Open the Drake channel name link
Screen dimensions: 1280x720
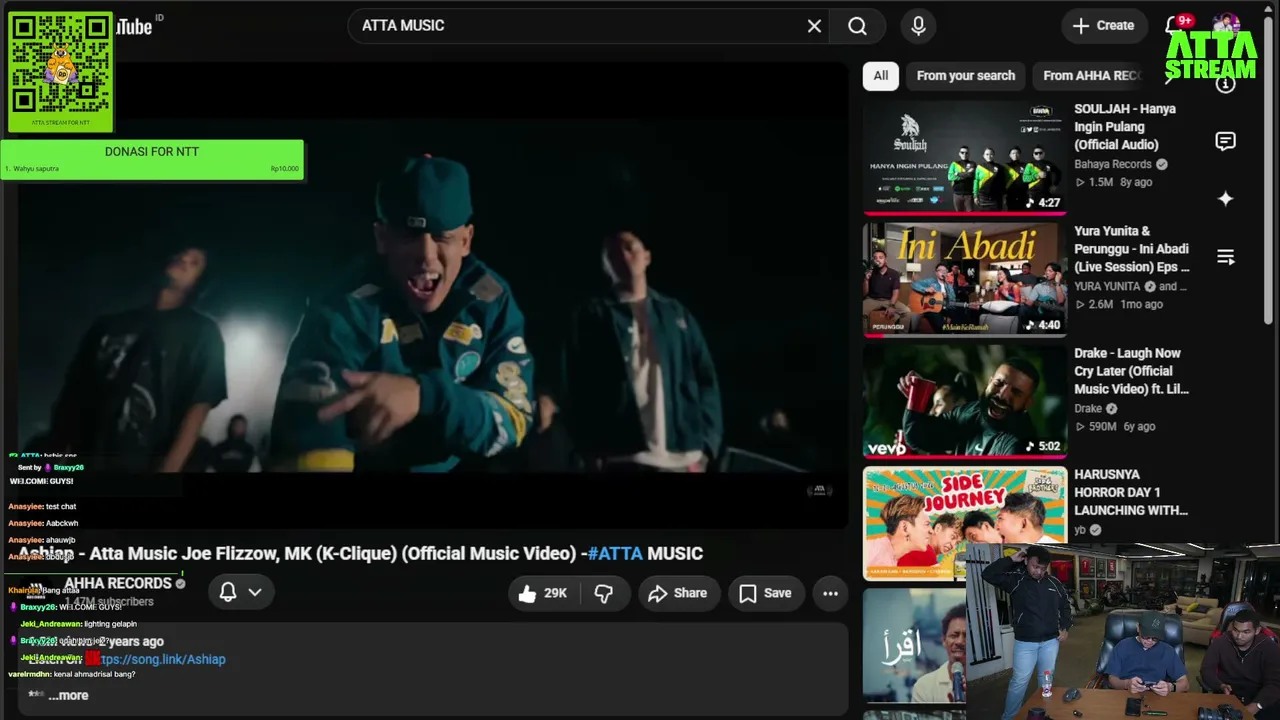1088,408
